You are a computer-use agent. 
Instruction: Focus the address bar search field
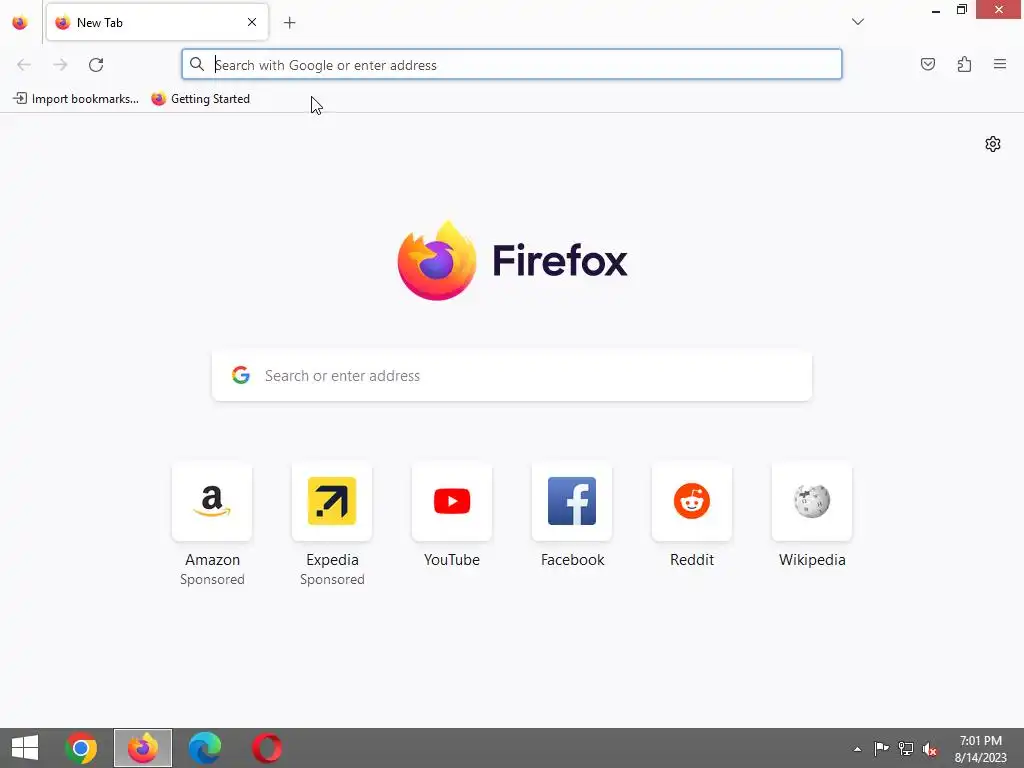point(511,64)
